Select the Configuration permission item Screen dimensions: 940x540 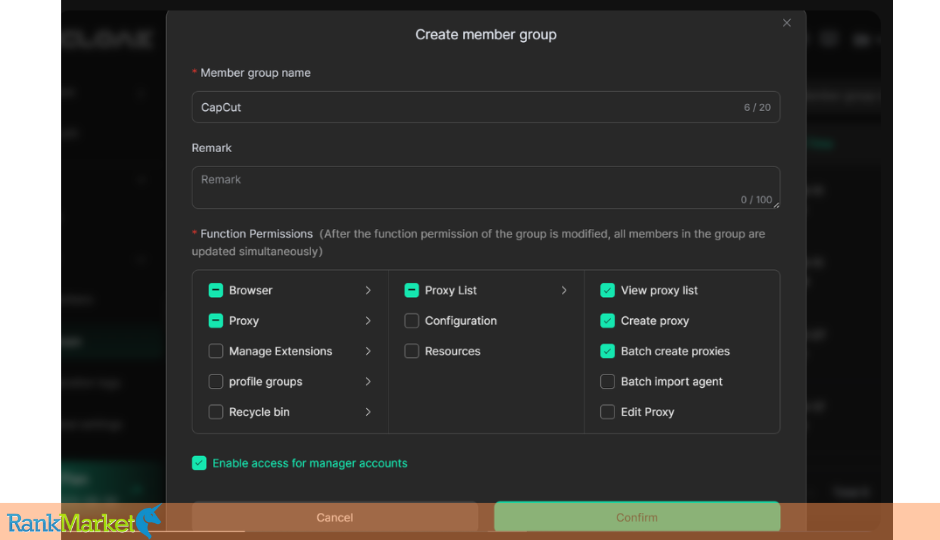coord(411,321)
